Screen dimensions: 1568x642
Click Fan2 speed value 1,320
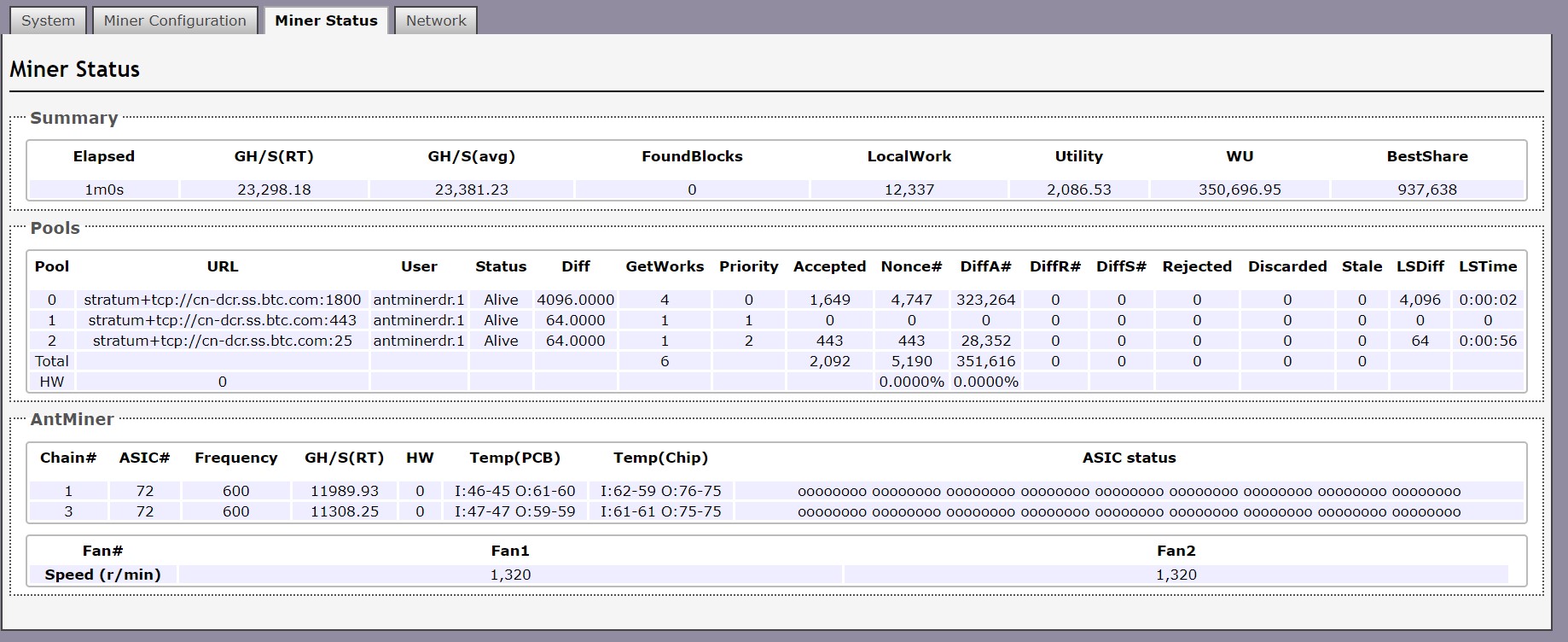tap(1176, 575)
